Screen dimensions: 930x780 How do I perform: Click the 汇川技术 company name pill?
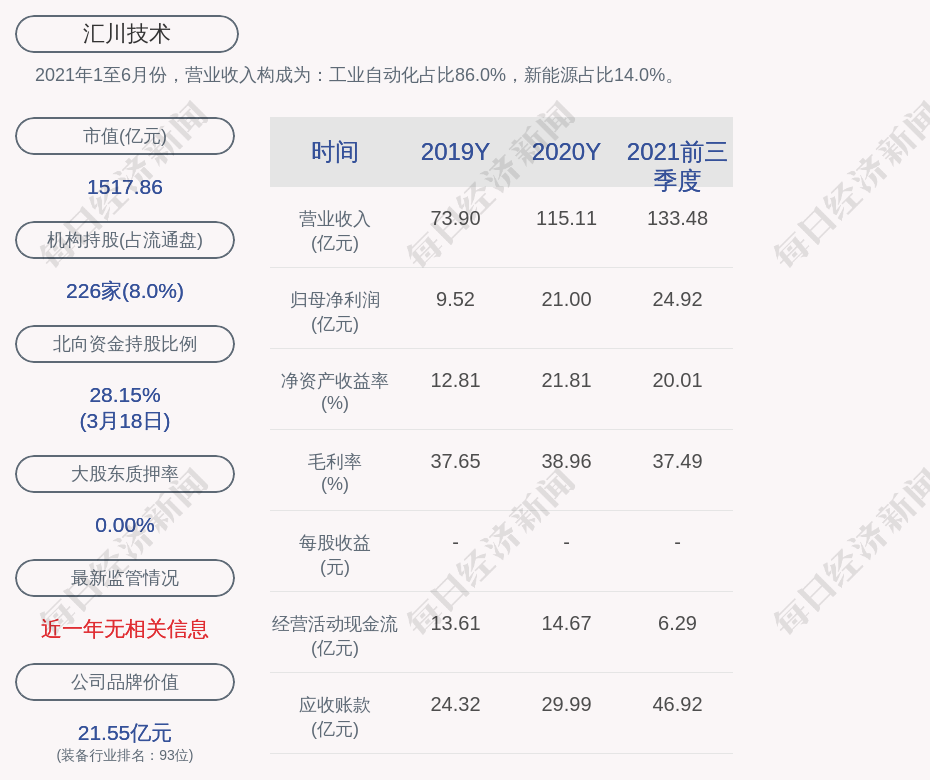pos(126,34)
